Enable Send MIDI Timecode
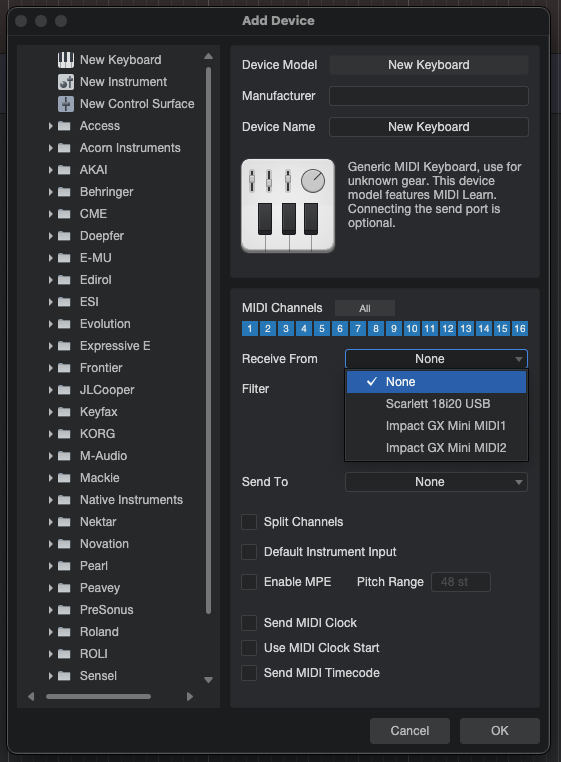561x762 pixels. point(249,673)
